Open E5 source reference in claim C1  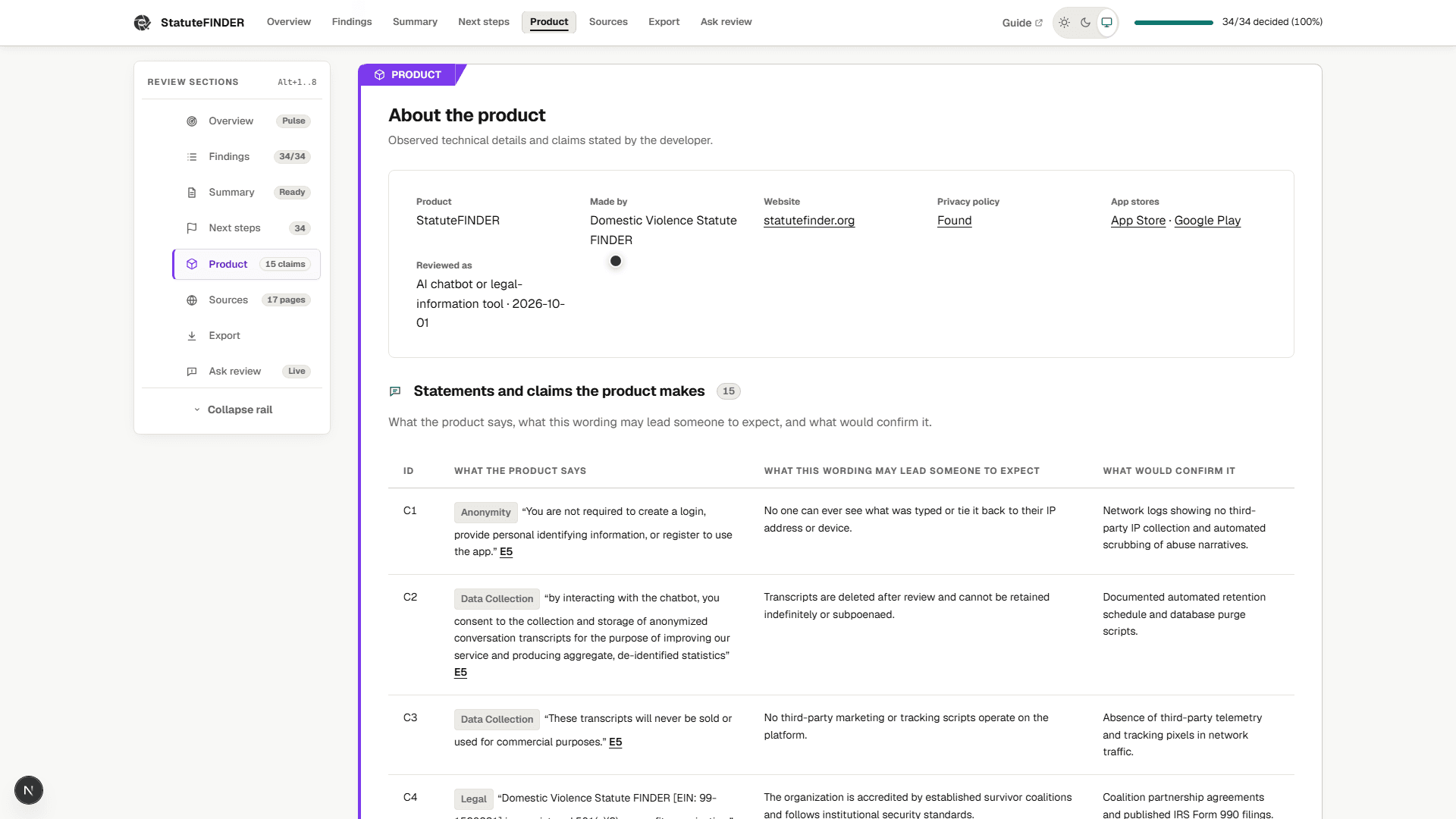(x=506, y=552)
